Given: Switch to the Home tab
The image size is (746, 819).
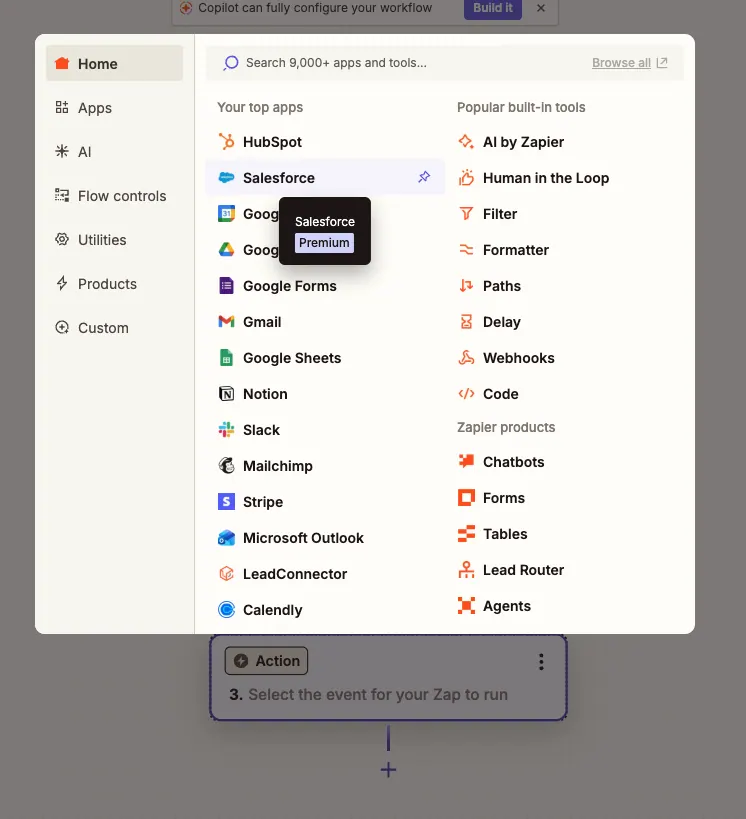Looking at the screenshot, I should tap(114, 63).
